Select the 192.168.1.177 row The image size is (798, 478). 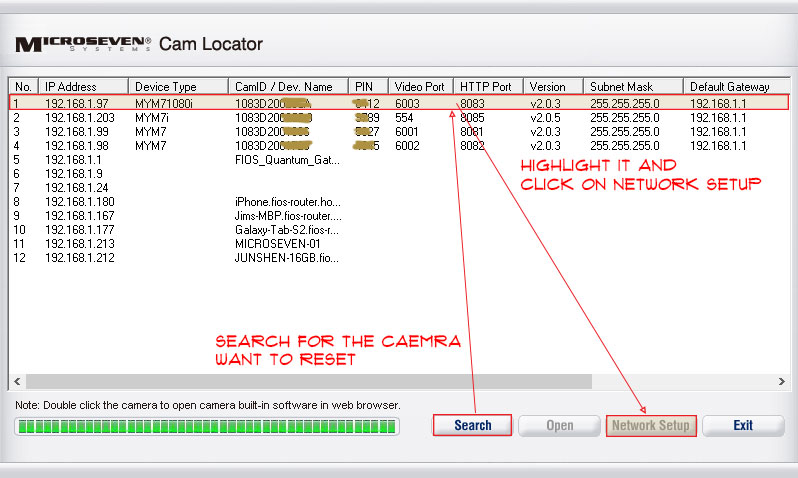399,230
